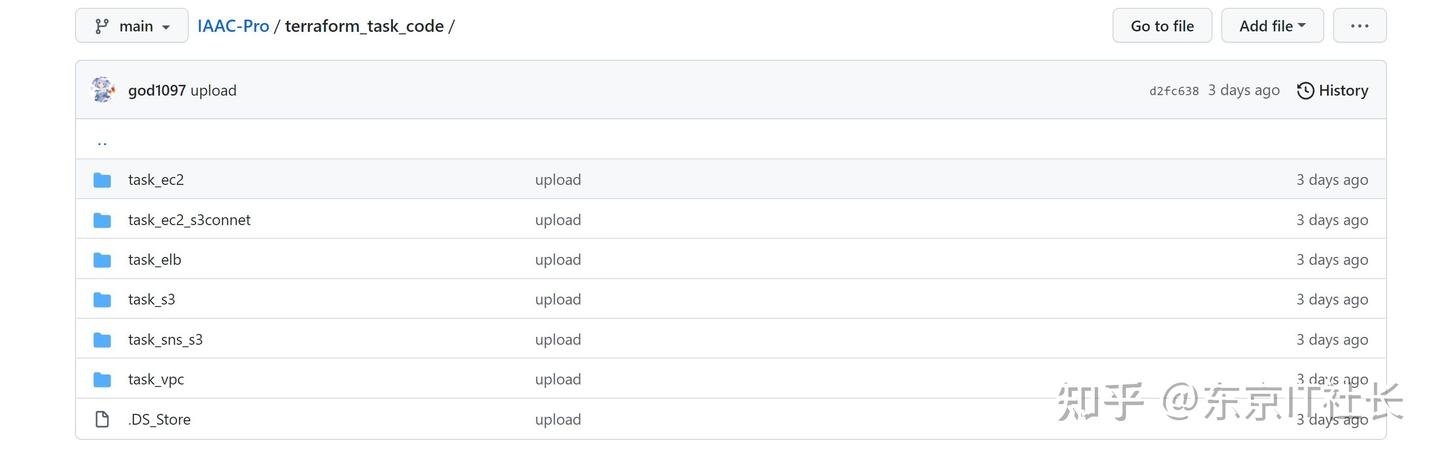Screen dimensions: 1440x459
Task: Open the god1097 author profile link
Action: click(157, 90)
